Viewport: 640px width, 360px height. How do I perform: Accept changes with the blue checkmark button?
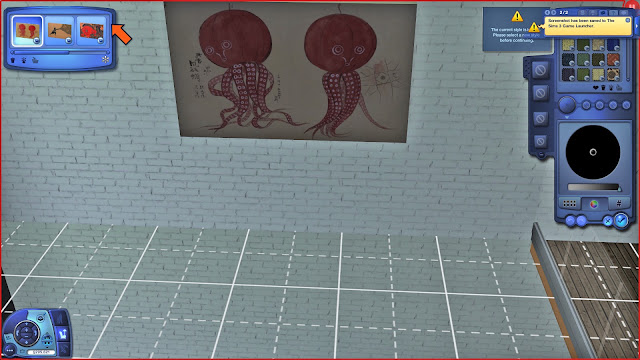621,221
